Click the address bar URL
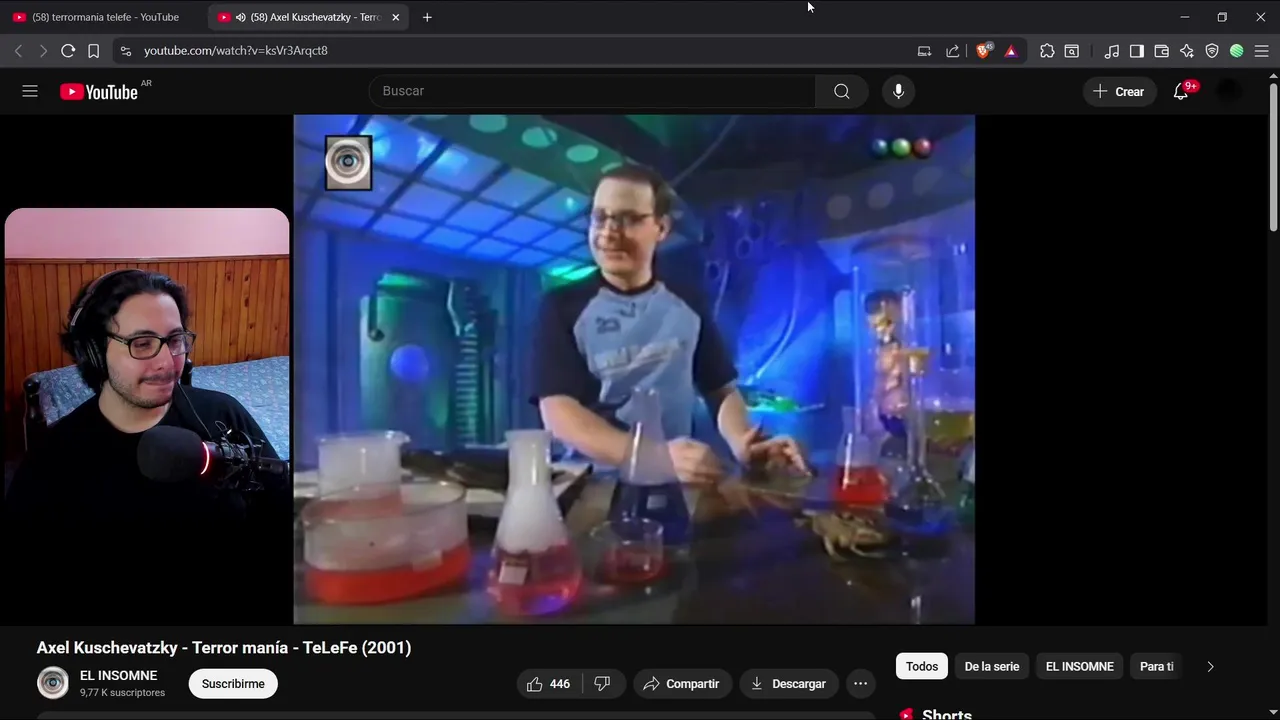 click(x=236, y=51)
